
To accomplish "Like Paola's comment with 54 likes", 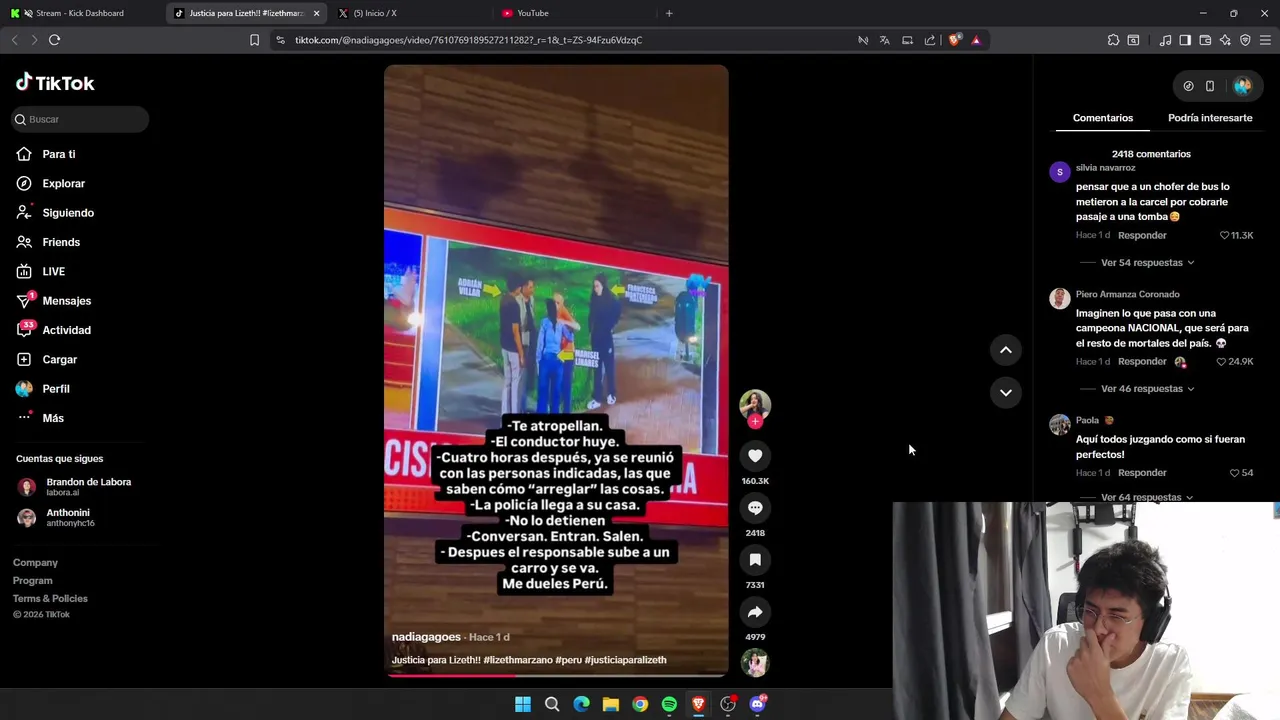I will pyautogui.click(x=1234, y=473).
